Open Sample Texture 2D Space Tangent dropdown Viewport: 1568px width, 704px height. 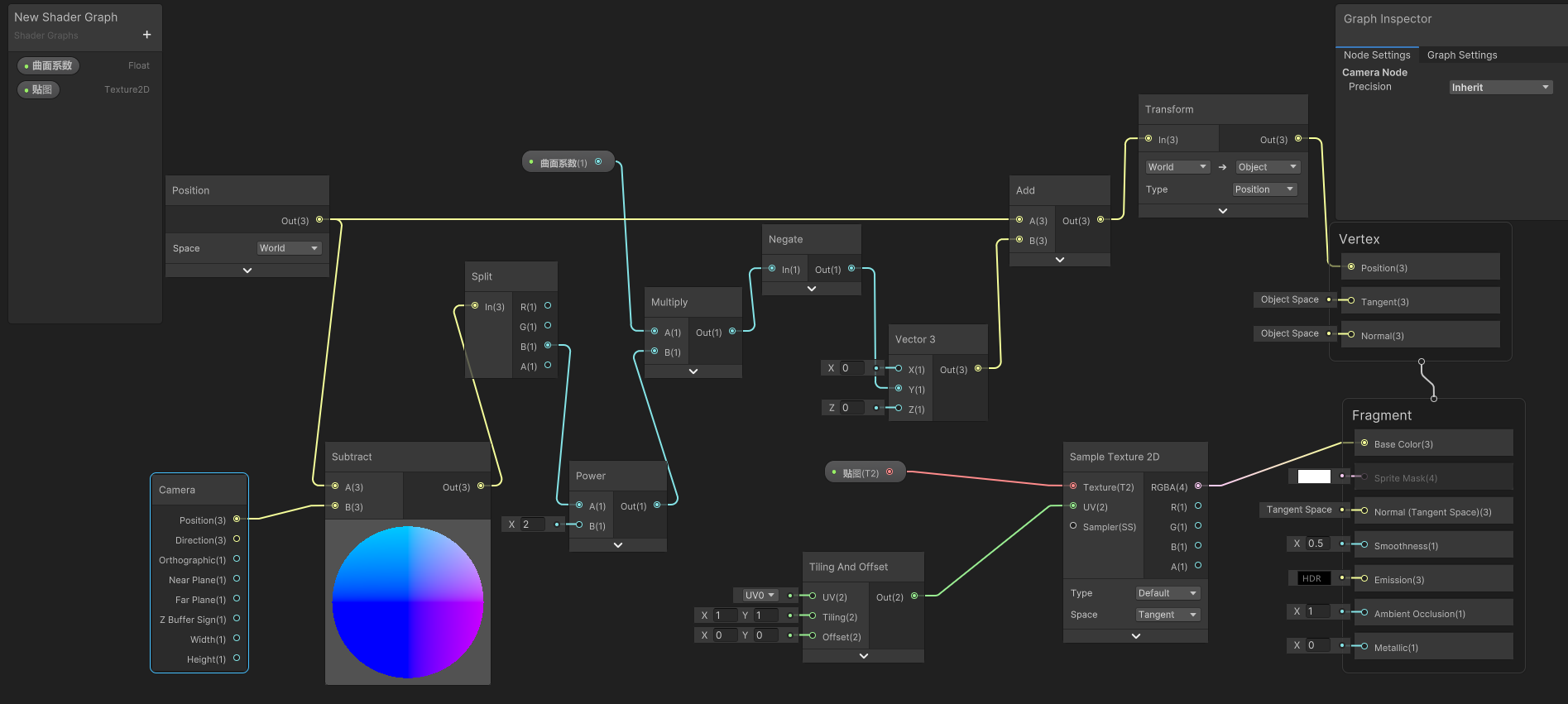1168,615
